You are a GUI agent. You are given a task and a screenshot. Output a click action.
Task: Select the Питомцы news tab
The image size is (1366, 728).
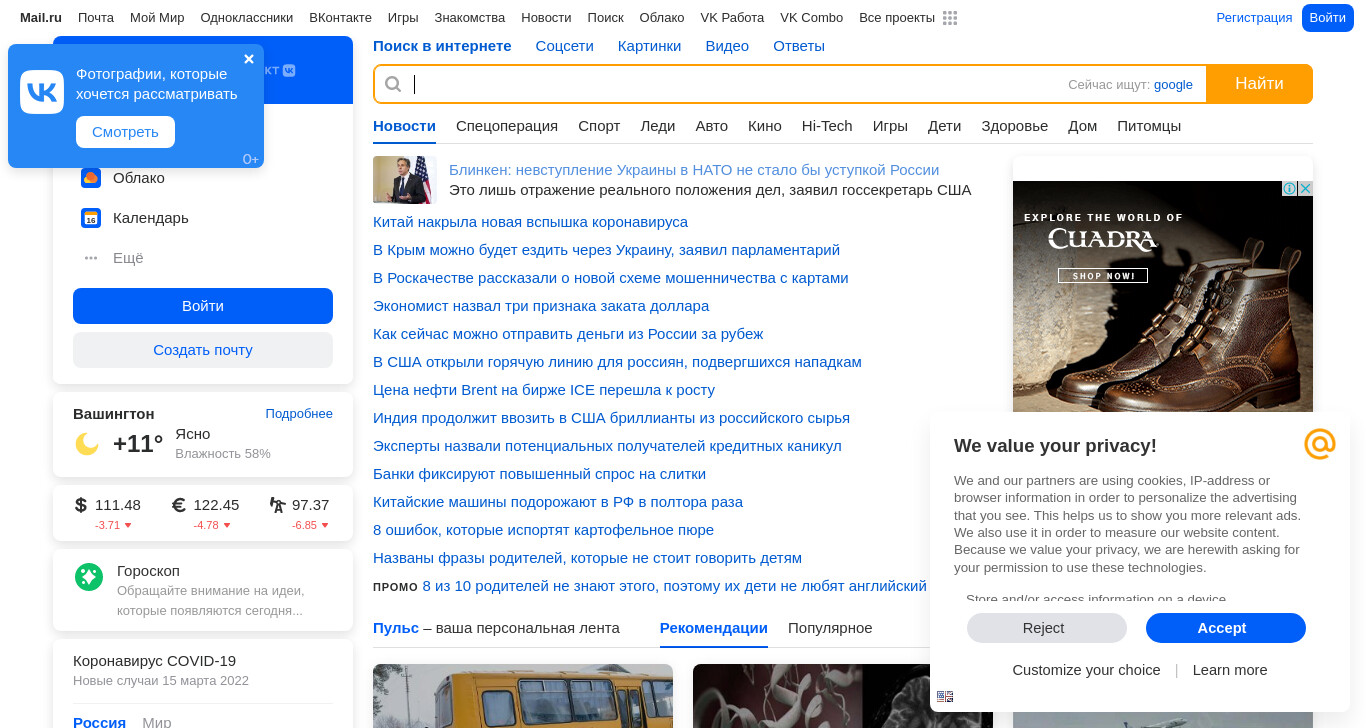(1149, 126)
